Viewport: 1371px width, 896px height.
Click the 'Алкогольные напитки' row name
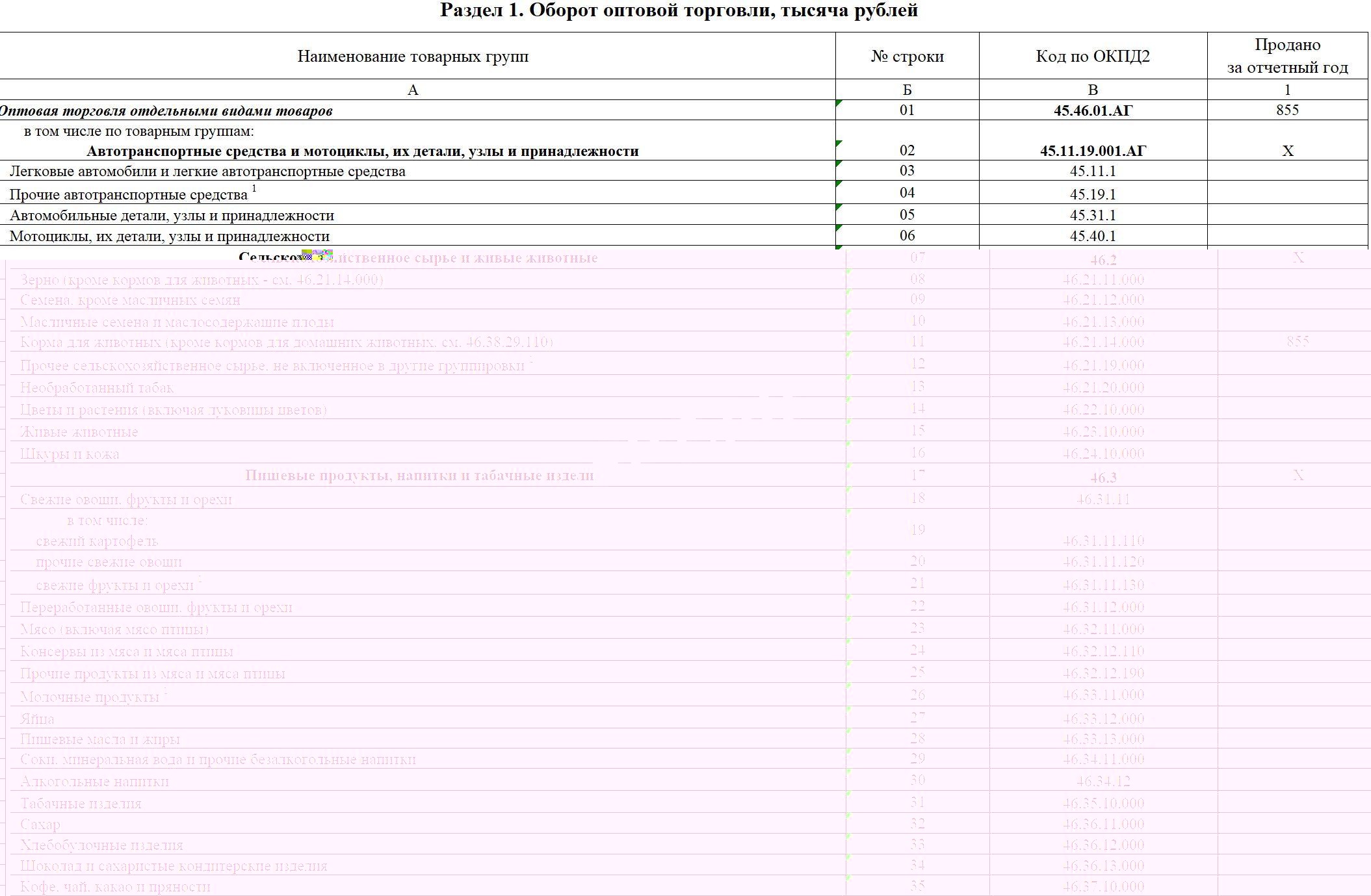[94, 782]
